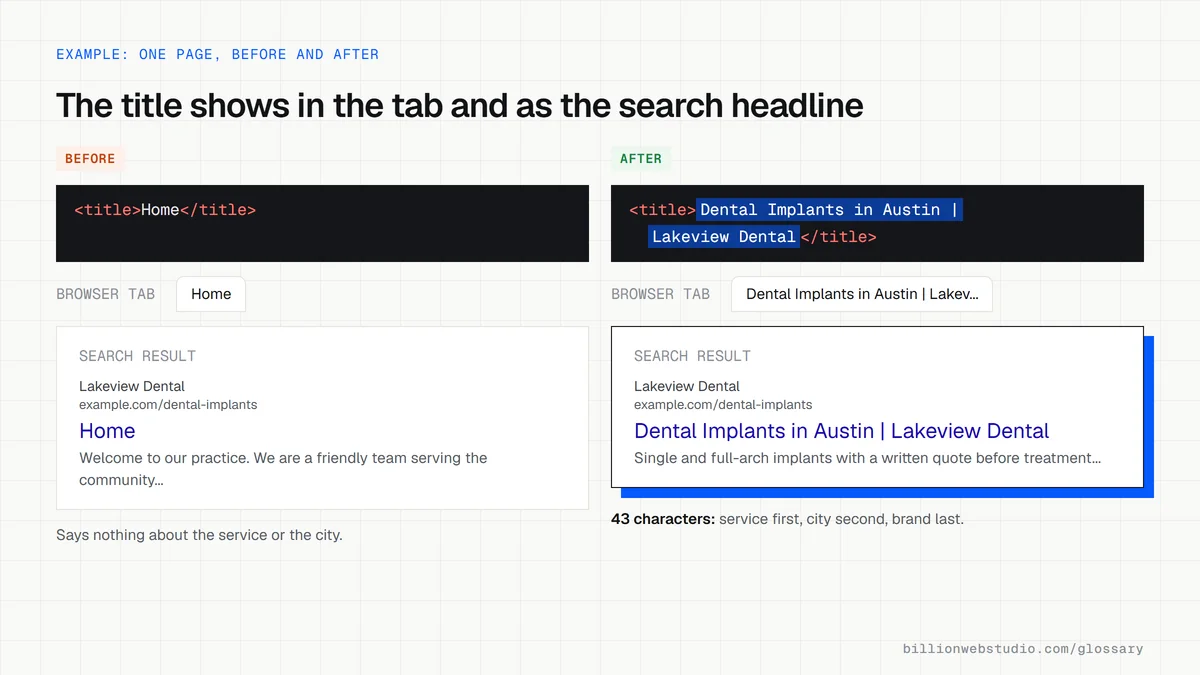
Task: Click 'BROWSER TAB' label beside the Dental Implants tab
Action: click(x=660, y=294)
